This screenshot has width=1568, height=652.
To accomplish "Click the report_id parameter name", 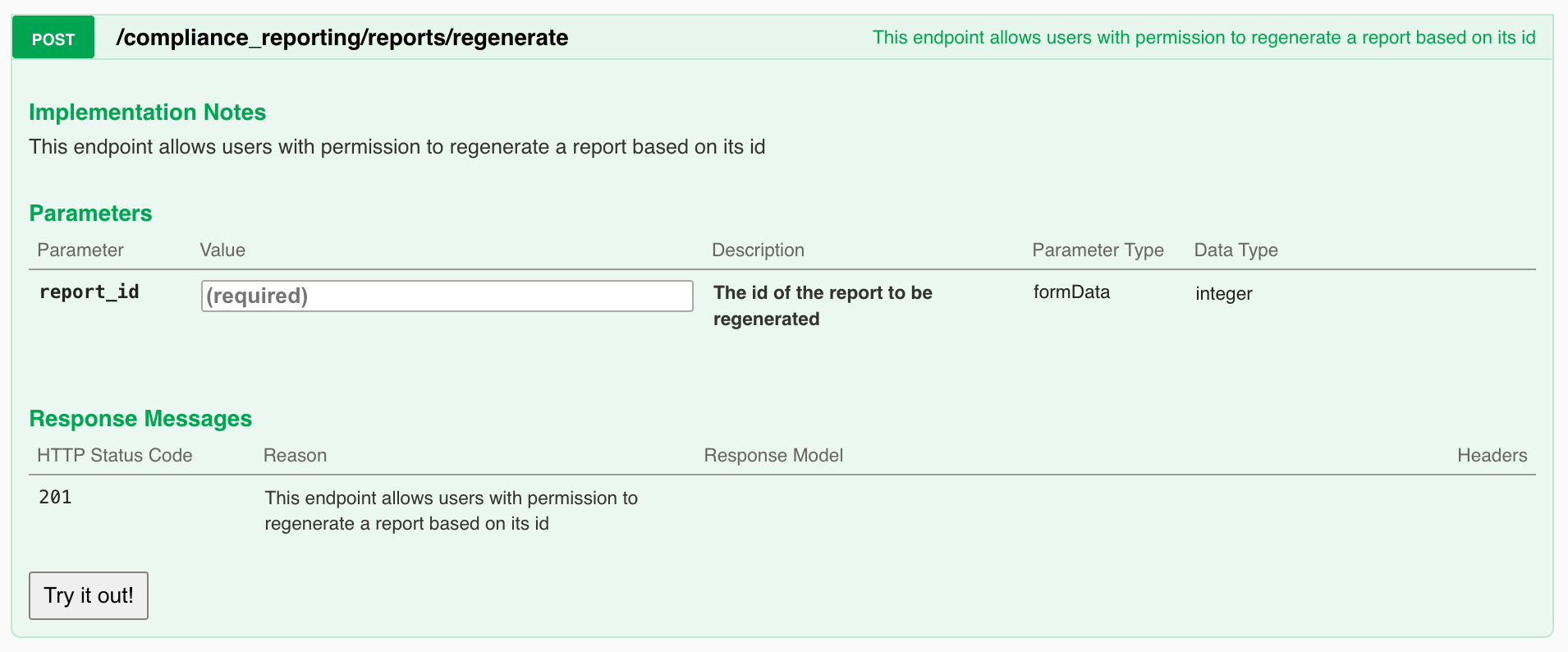I will tap(89, 292).
